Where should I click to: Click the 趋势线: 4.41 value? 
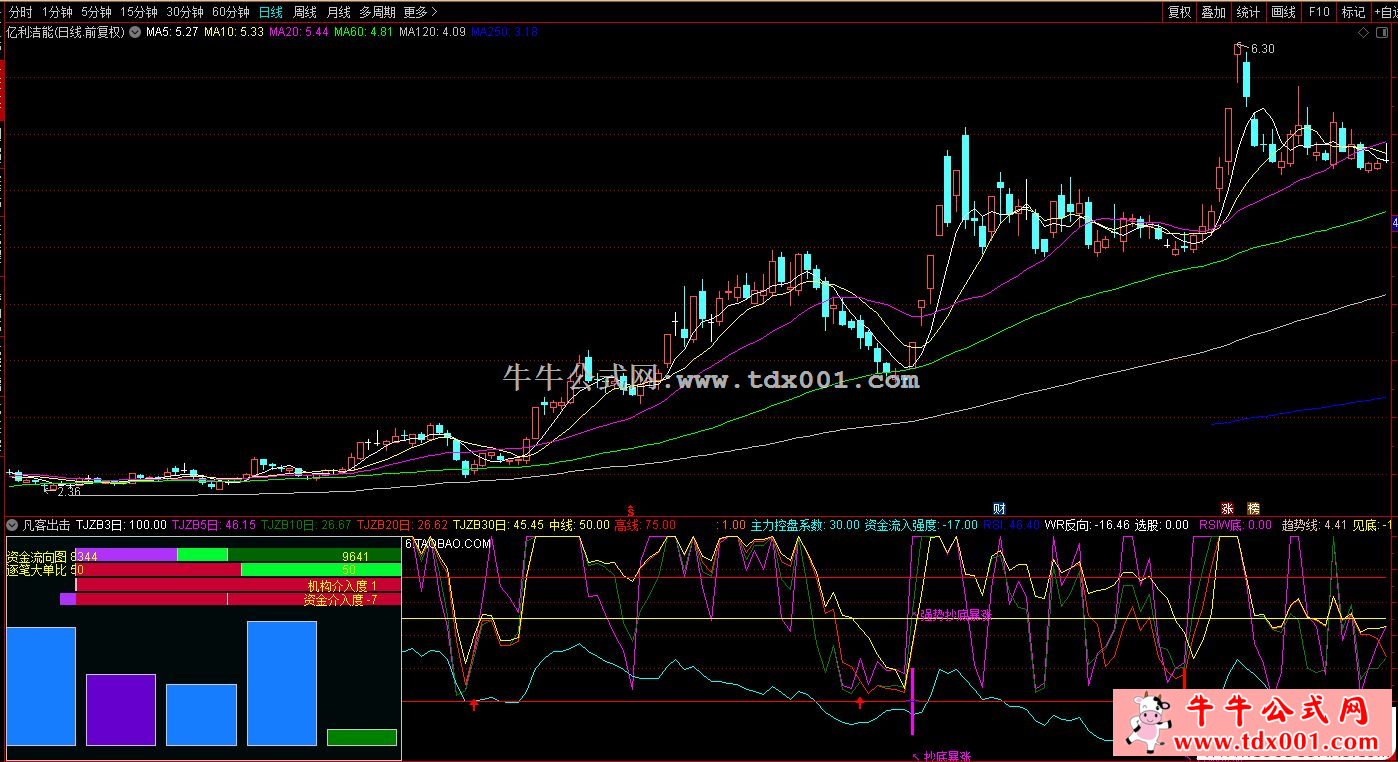pos(1314,524)
